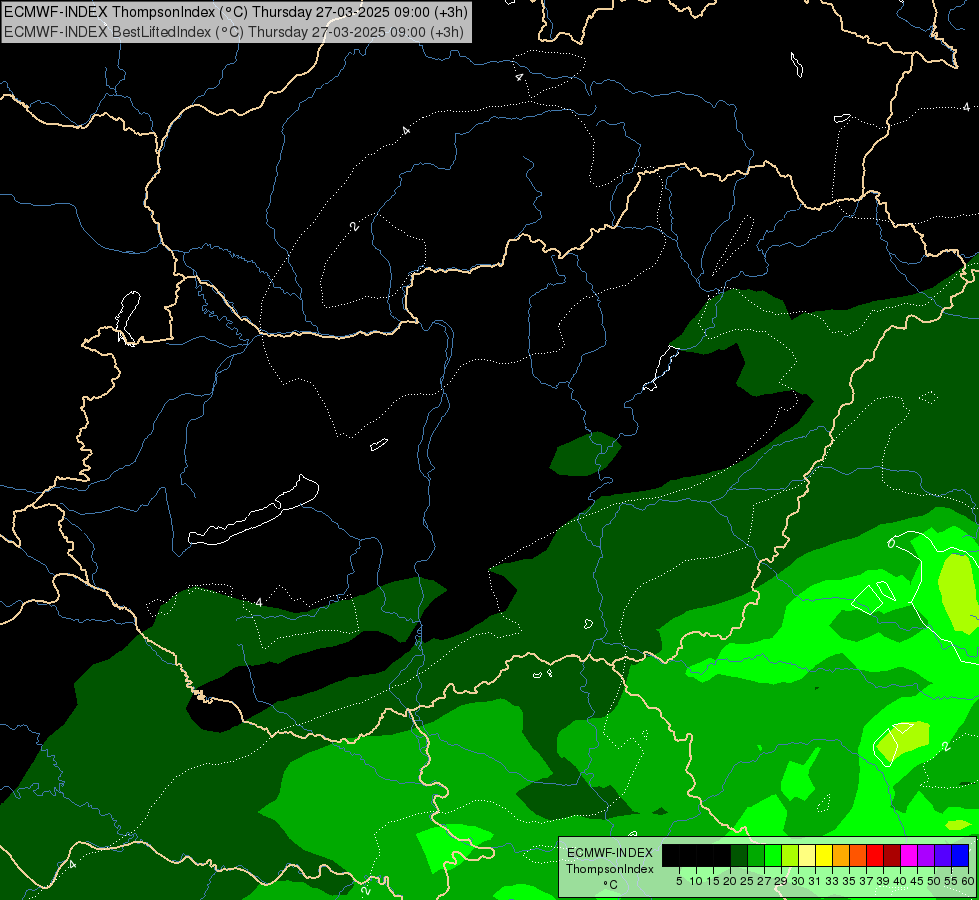Viewport: 979px width, 900px height.
Task: Select the pale yellow 30-31 legend swatch
Action: coord(807,855)
